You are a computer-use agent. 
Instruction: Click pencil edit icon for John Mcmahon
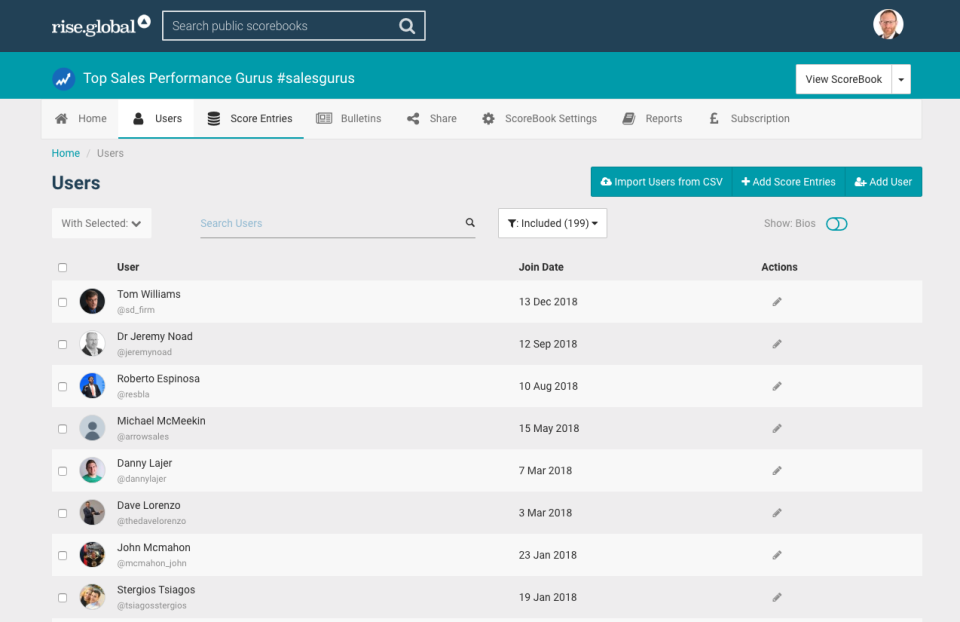(x=777, y=555)
